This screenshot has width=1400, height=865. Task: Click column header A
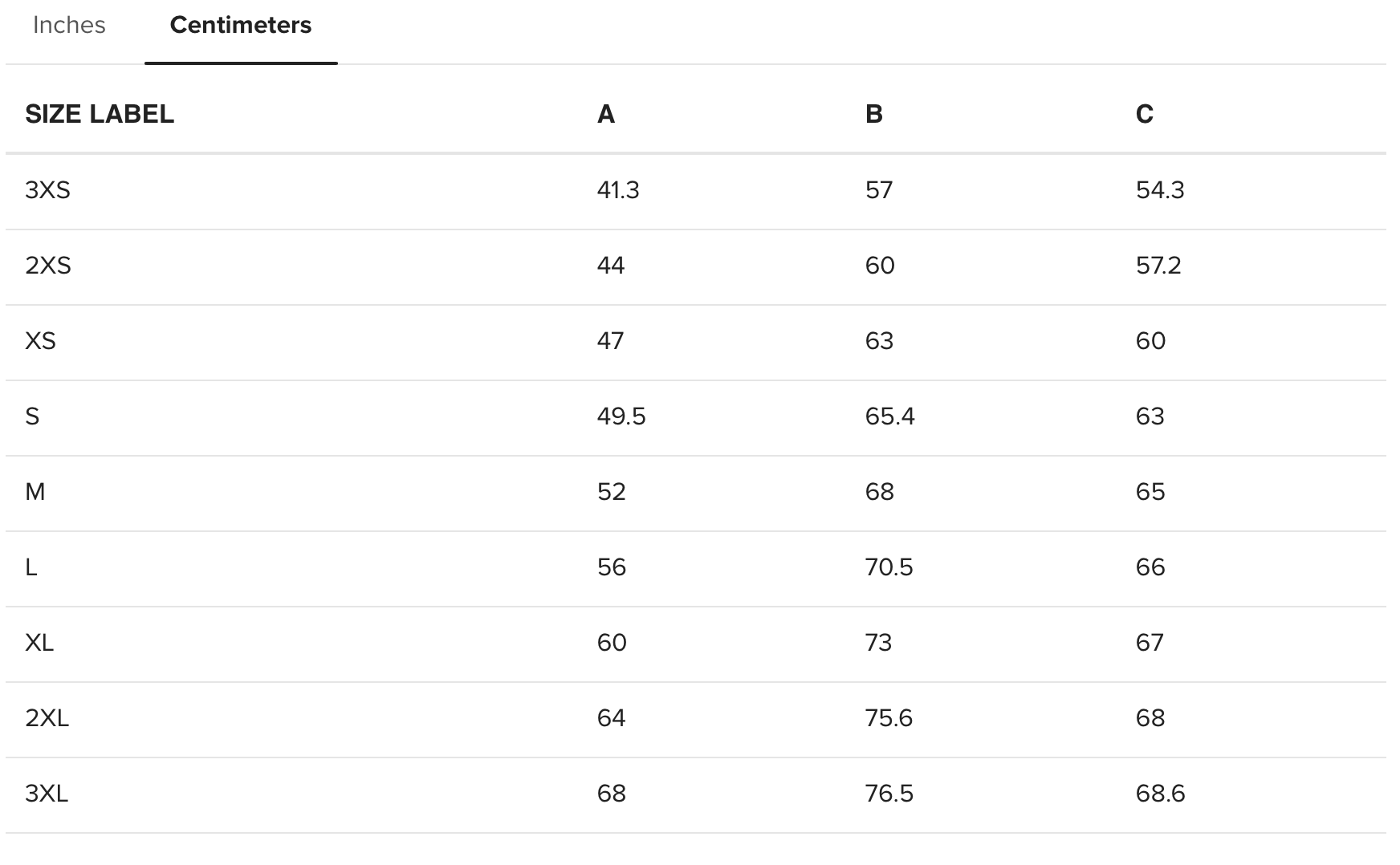click(606, 114)
